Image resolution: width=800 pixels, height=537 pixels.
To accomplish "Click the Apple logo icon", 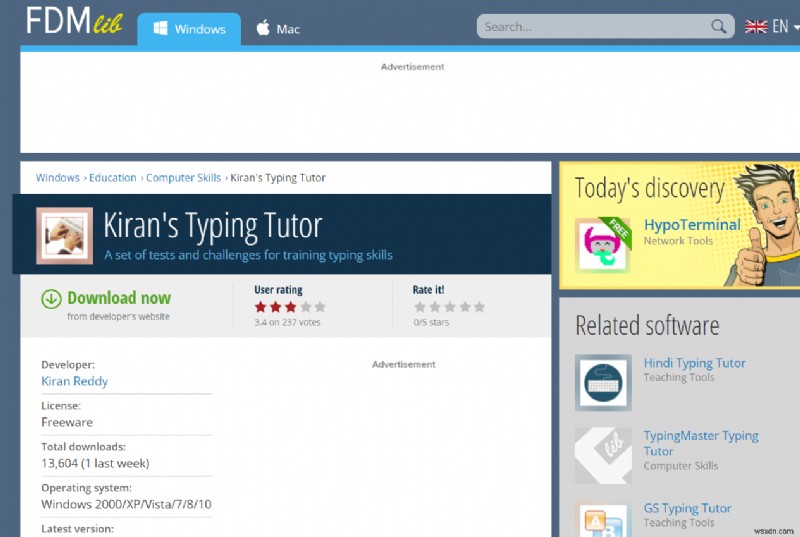I will click(x=263, y=28).
